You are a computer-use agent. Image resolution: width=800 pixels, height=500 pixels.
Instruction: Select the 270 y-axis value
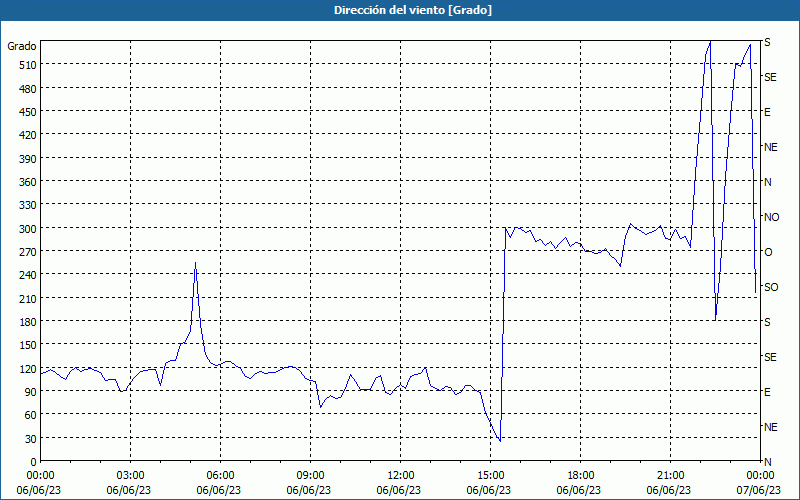28,252
